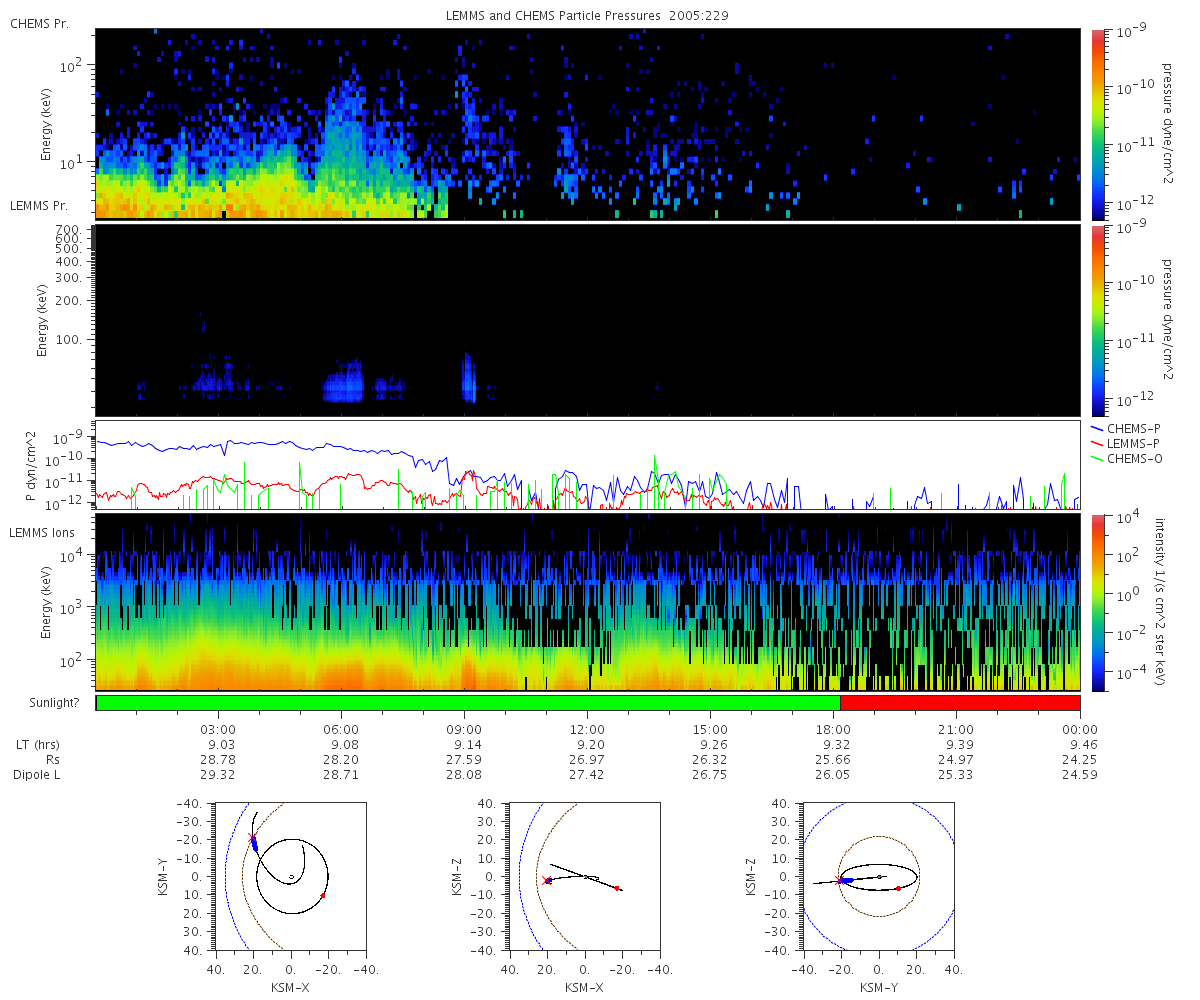Click the "LEMMS Ions" panel label
The height and width of the screenshot is (1000, 1200).
42,531
